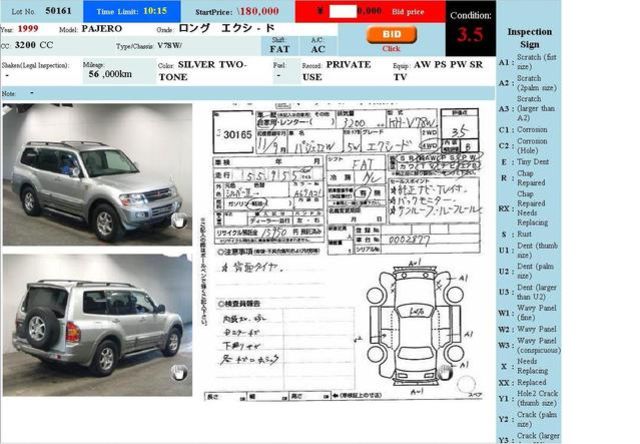Click the Y2 Crack palm size entry

pos(528,420)
